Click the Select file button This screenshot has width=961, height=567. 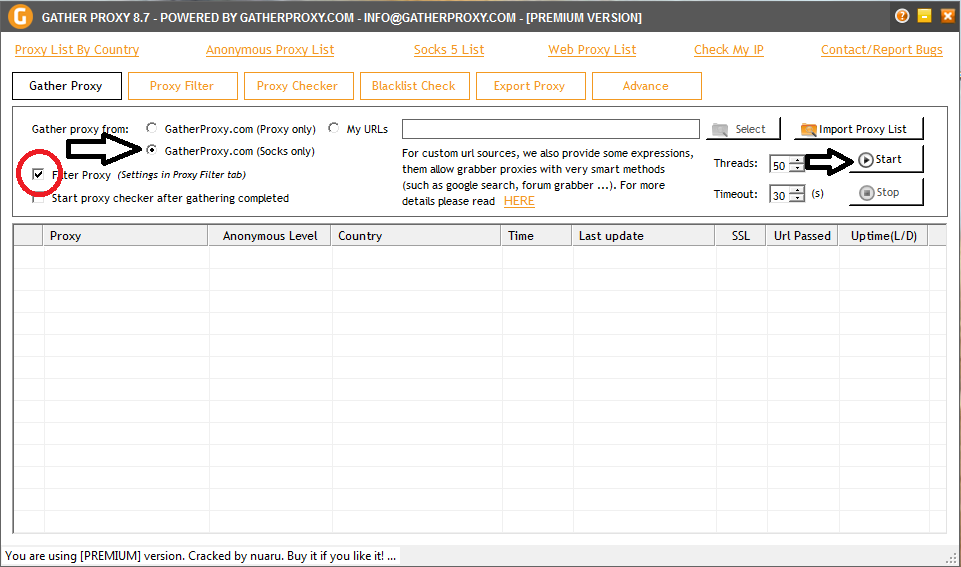[743, 129]
